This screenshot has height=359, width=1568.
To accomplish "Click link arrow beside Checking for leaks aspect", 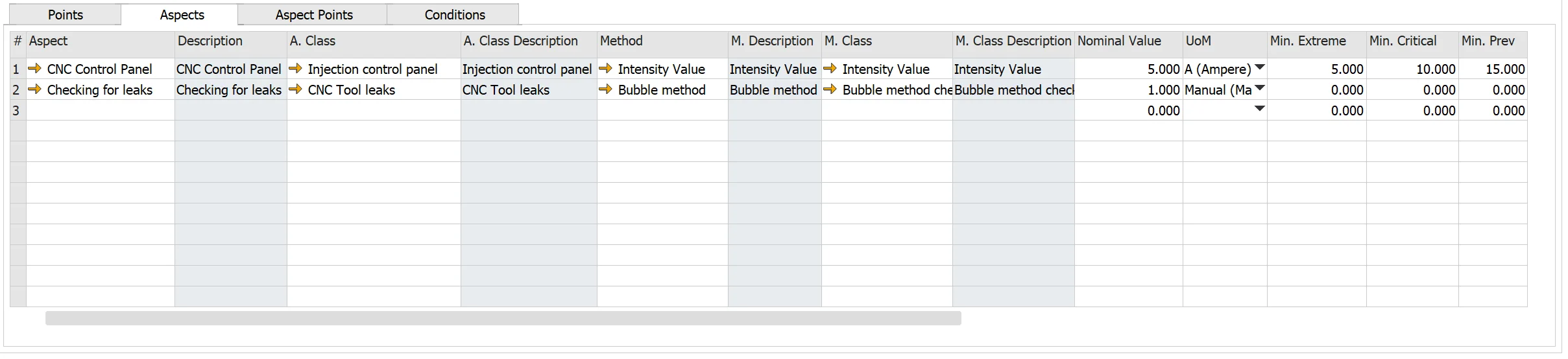I will (35, 89).
